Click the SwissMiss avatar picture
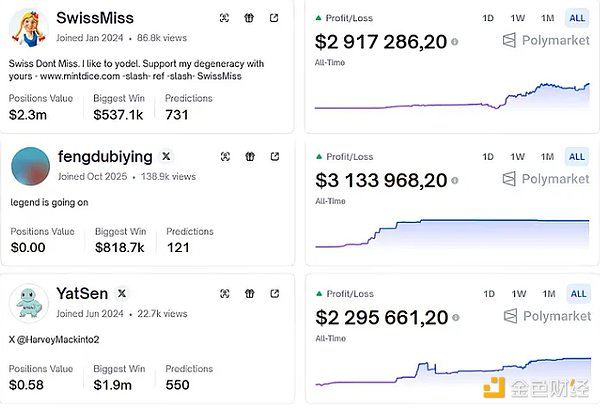Image resolution: width=600 pixels, height=409 pixels. coord(30,27)
